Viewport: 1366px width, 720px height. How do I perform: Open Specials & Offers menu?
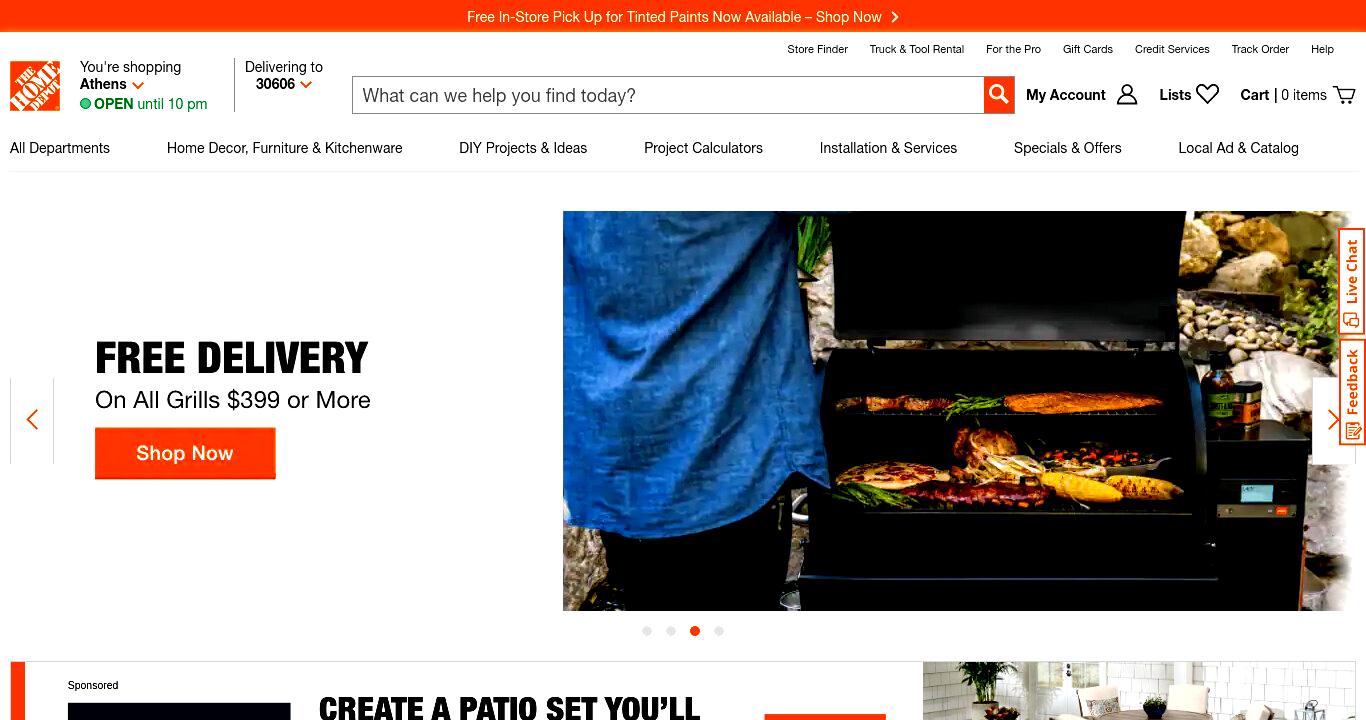[x=1068, y=148]
